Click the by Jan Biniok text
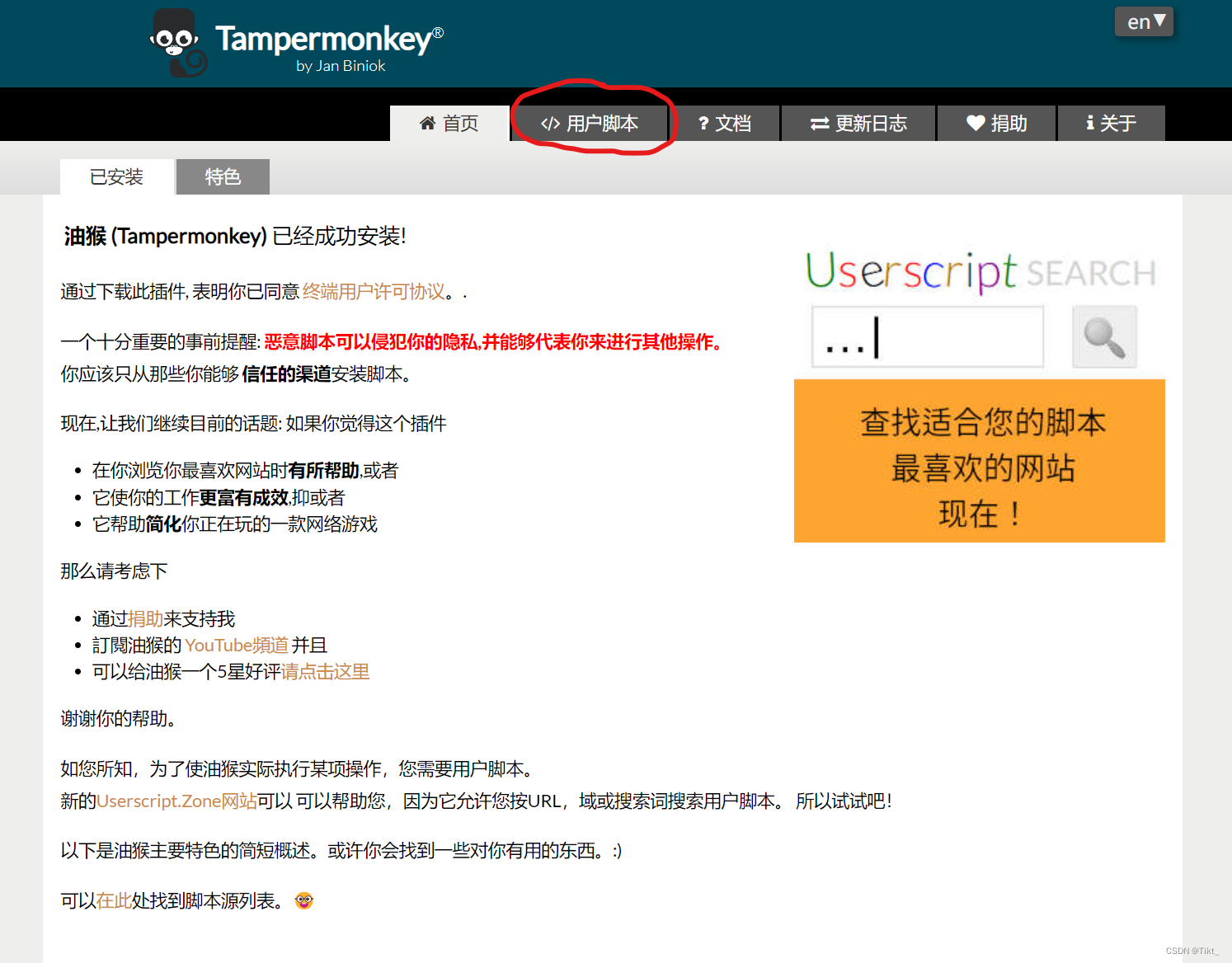Screen dimensions: 1232x963 (x=341, y=66)
